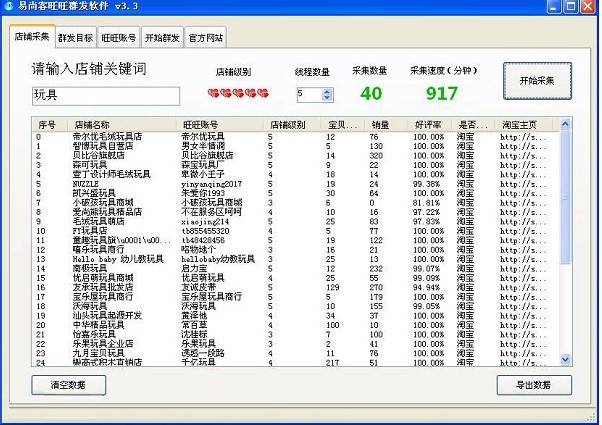Click the 旺旺账号 cell hellobaby幼教玩具
Screen dimensions: 602x425
point(218,259)
